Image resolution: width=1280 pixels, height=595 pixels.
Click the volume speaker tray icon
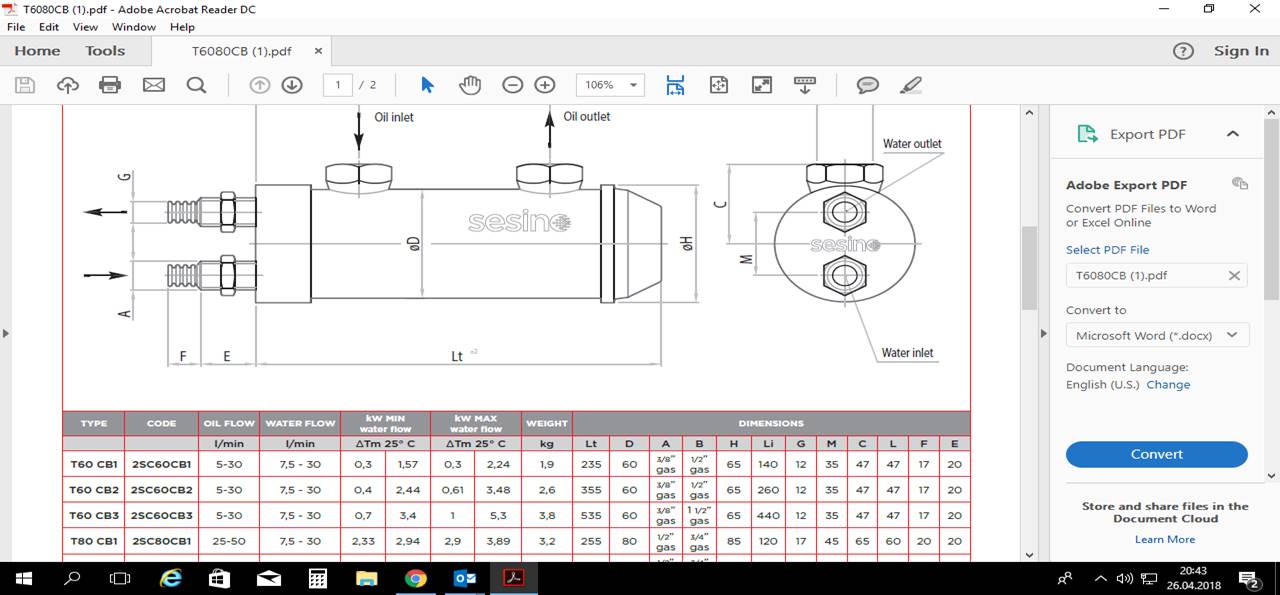[1124, 578]
